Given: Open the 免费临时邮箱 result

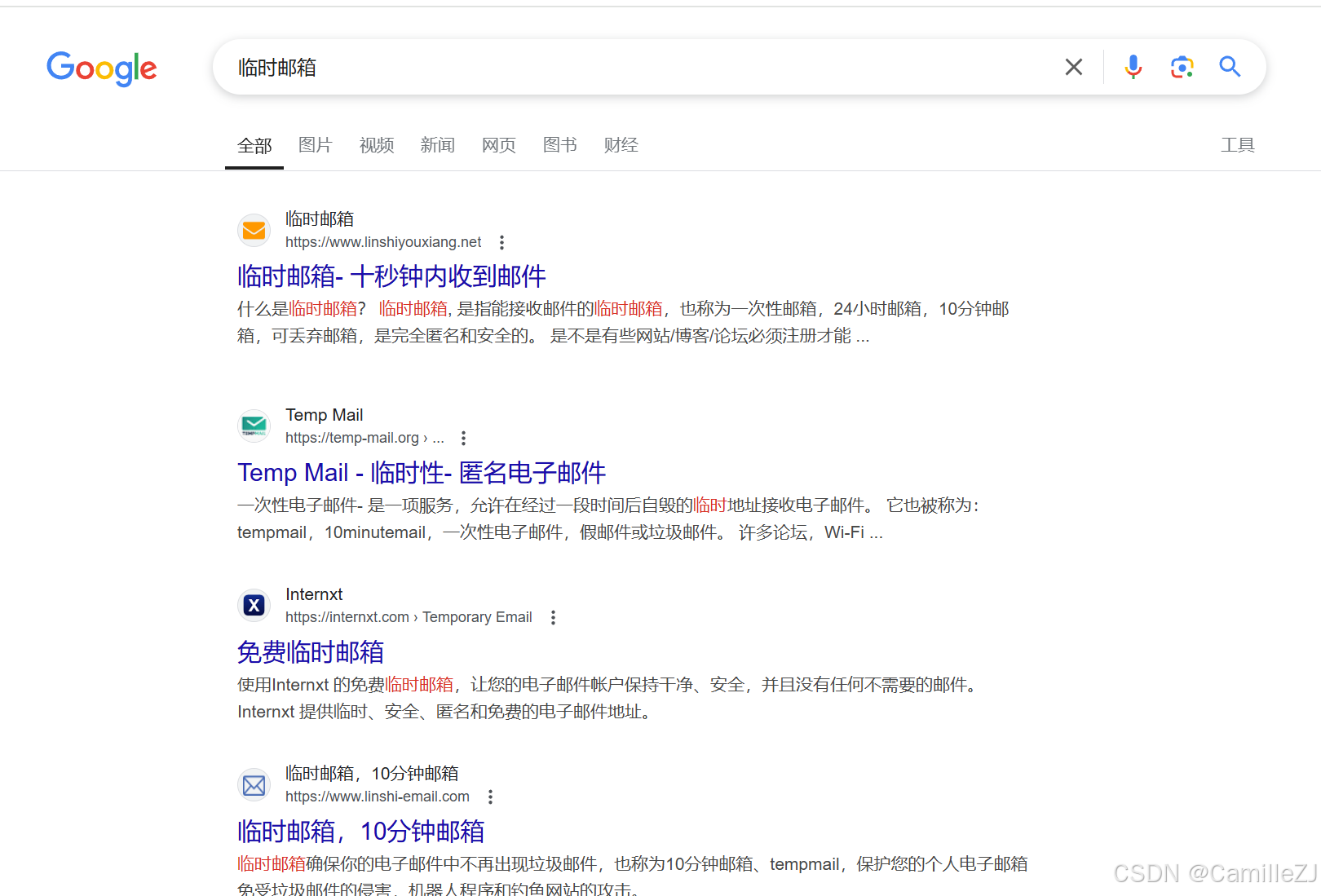Looking at the screenshot, I should [311, 651].
